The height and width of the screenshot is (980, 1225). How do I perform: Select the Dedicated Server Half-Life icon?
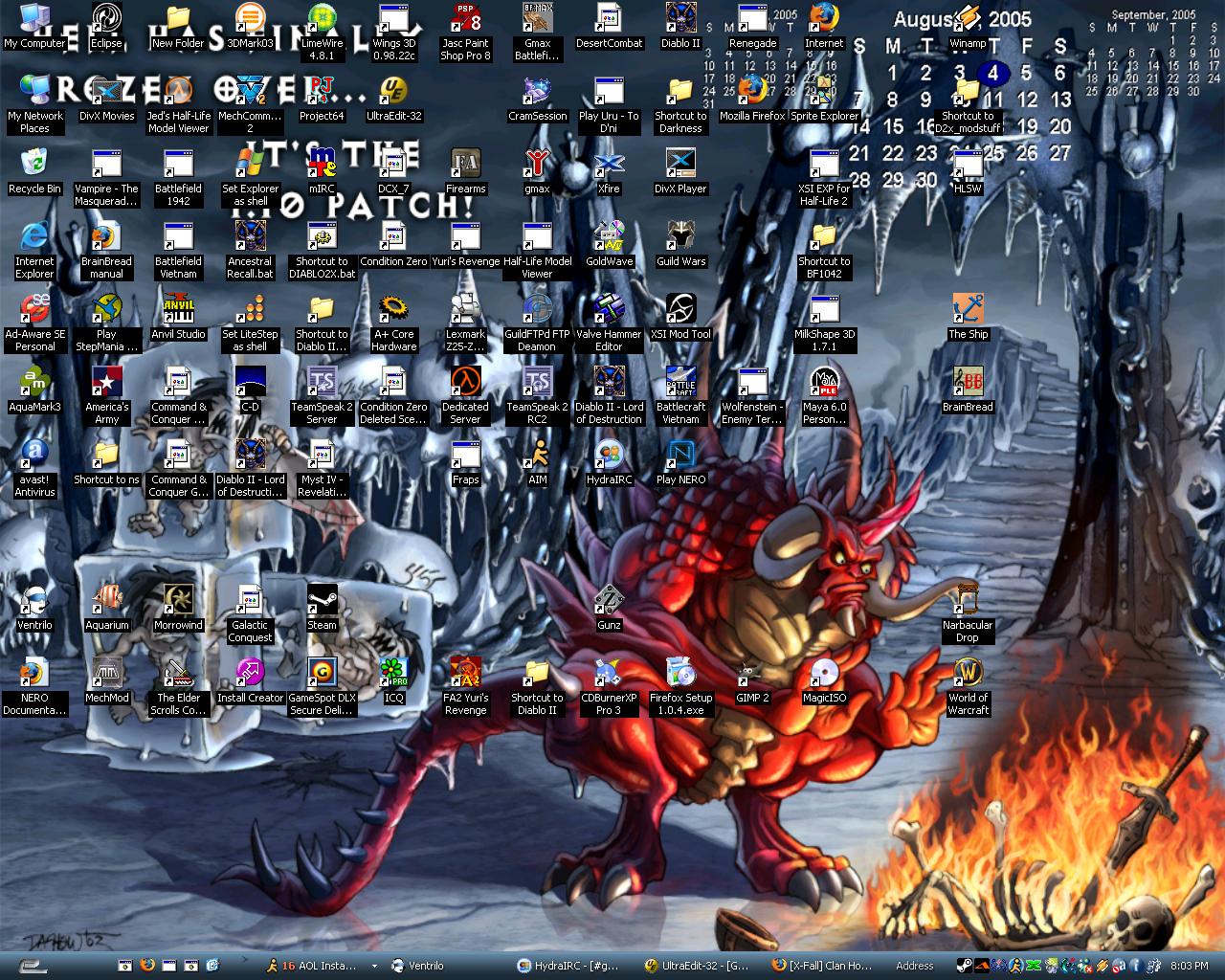click(465, 383)
